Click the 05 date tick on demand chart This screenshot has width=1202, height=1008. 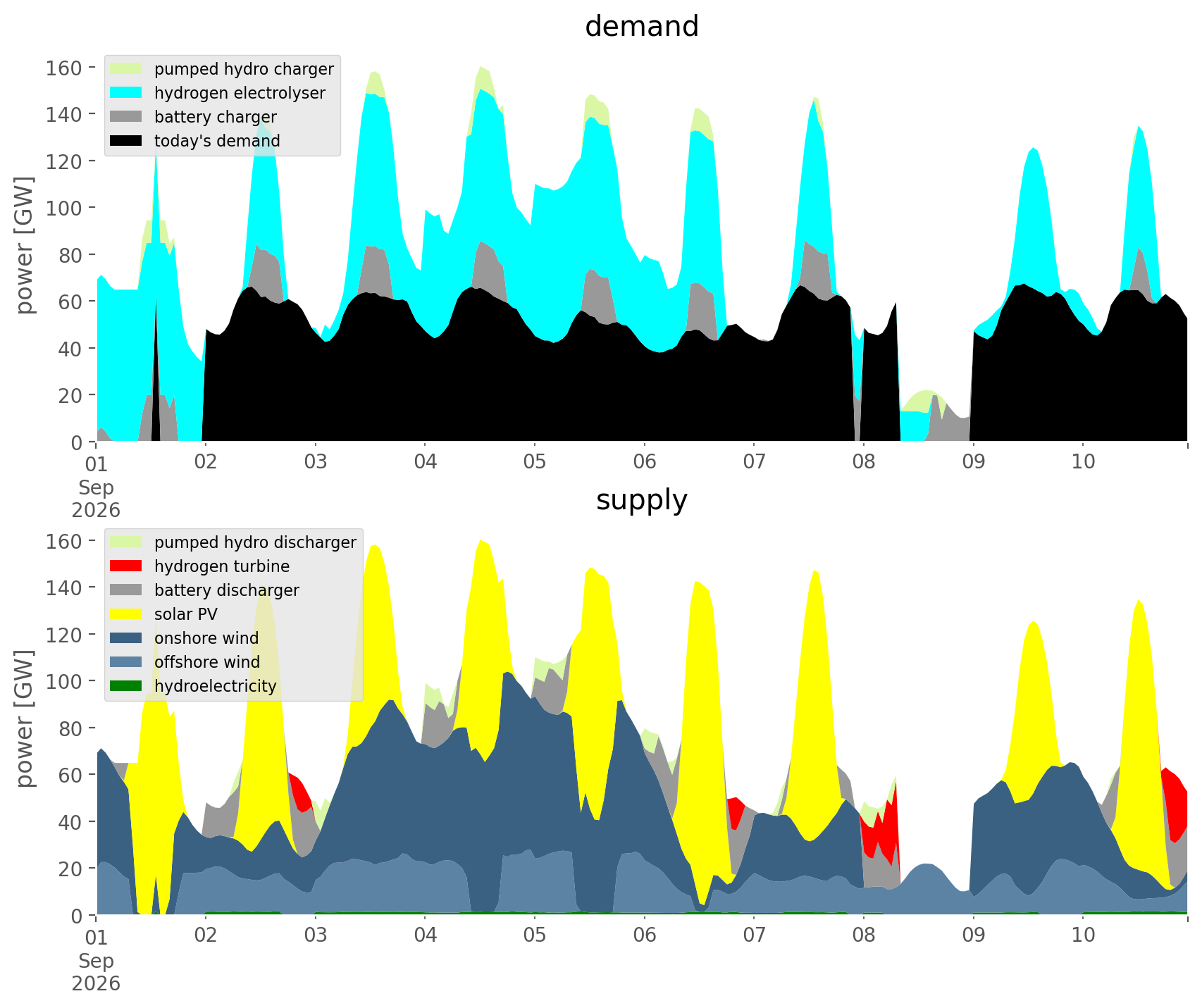point(535,463)
